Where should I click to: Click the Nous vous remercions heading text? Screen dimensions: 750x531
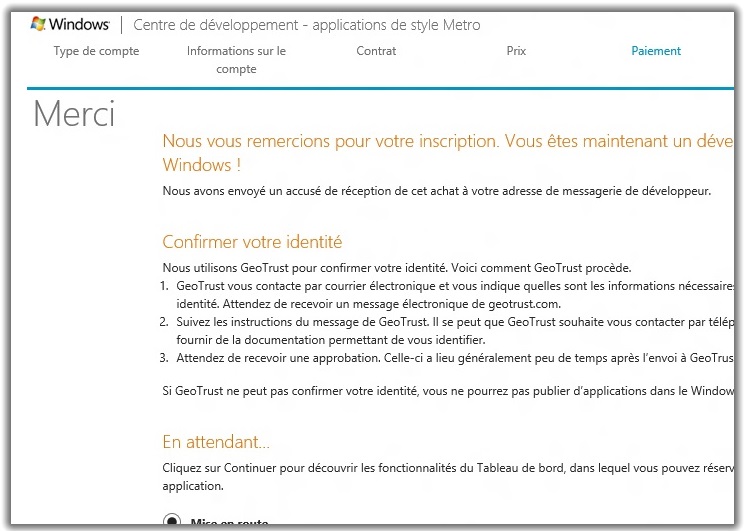tap(448, 153)
